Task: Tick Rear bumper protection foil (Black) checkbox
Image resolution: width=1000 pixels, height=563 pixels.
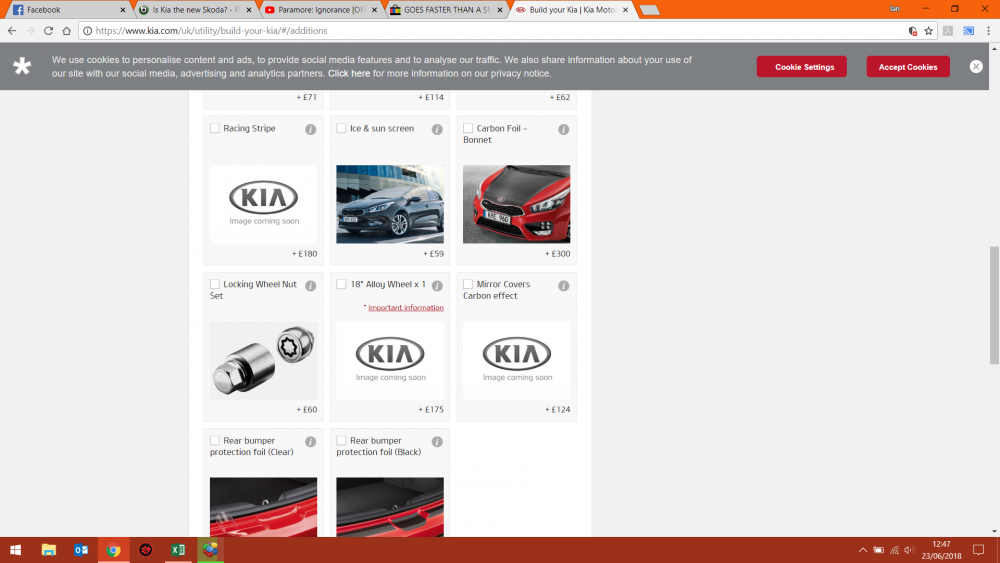Action: (x=341, y=441)
